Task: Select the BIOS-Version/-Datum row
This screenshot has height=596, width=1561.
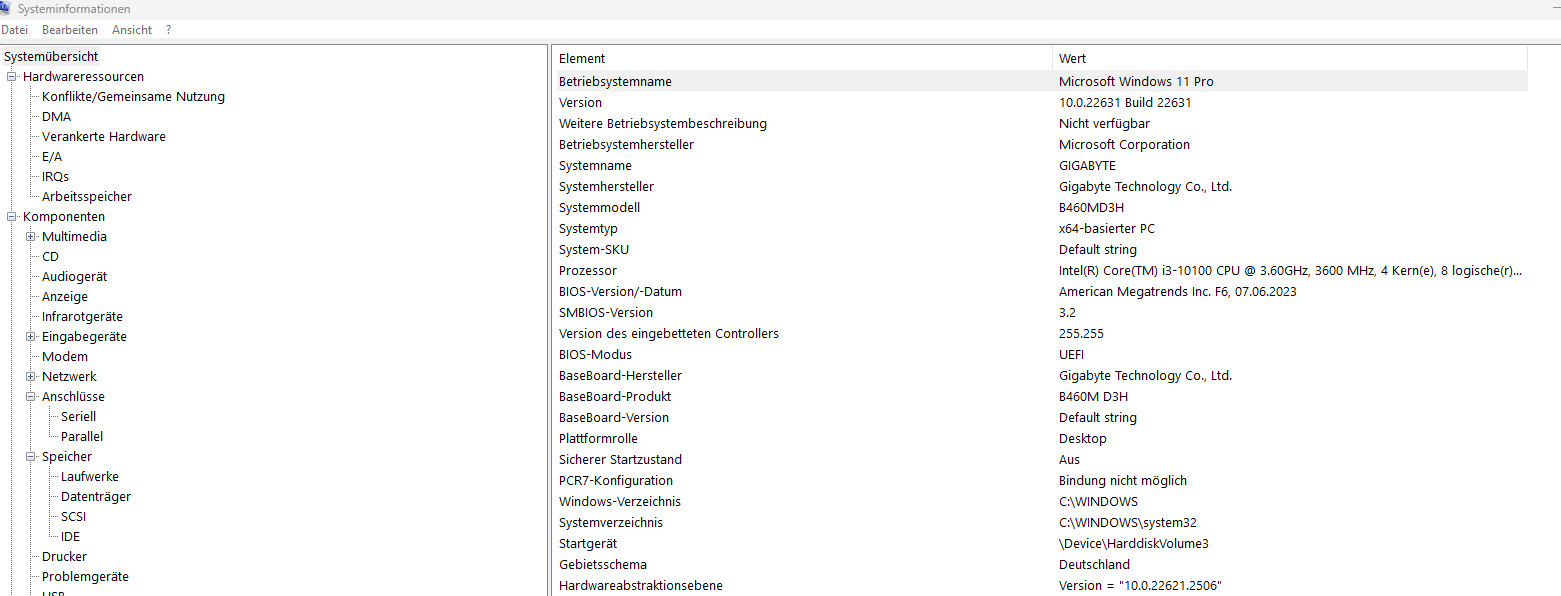Action: point(1041,292)
